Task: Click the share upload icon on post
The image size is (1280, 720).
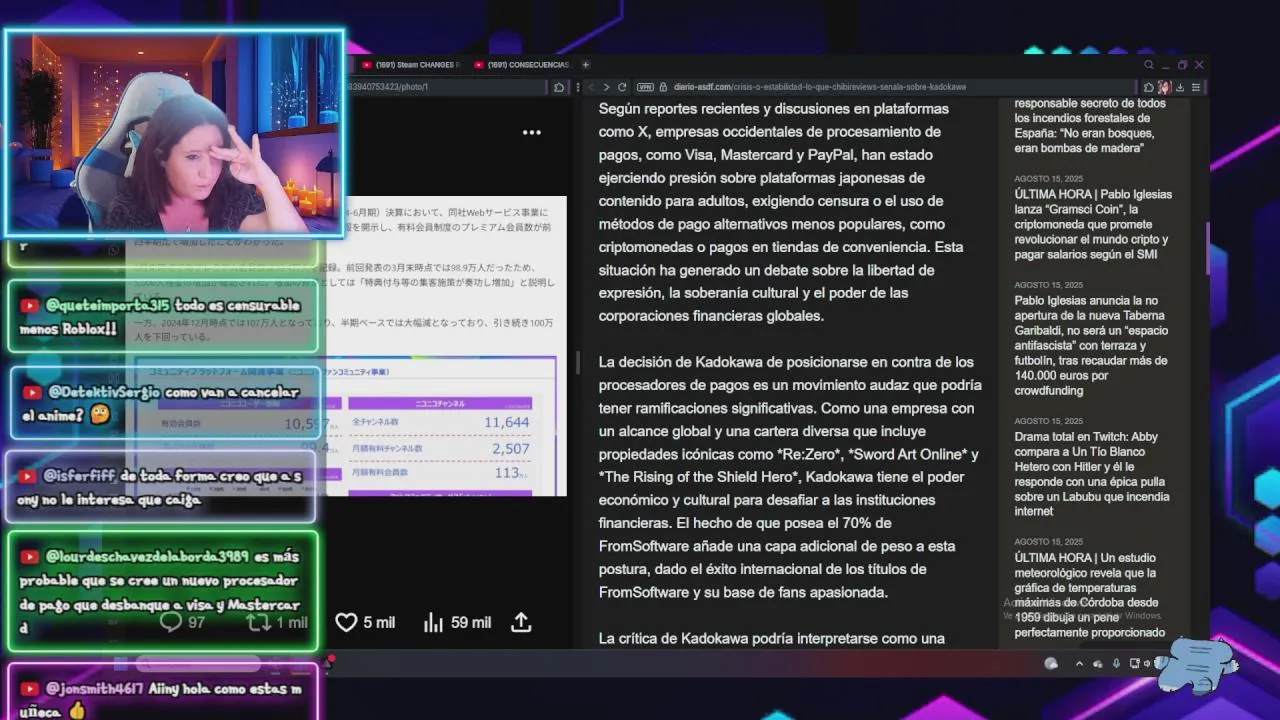Action: [x=521, y=622]
